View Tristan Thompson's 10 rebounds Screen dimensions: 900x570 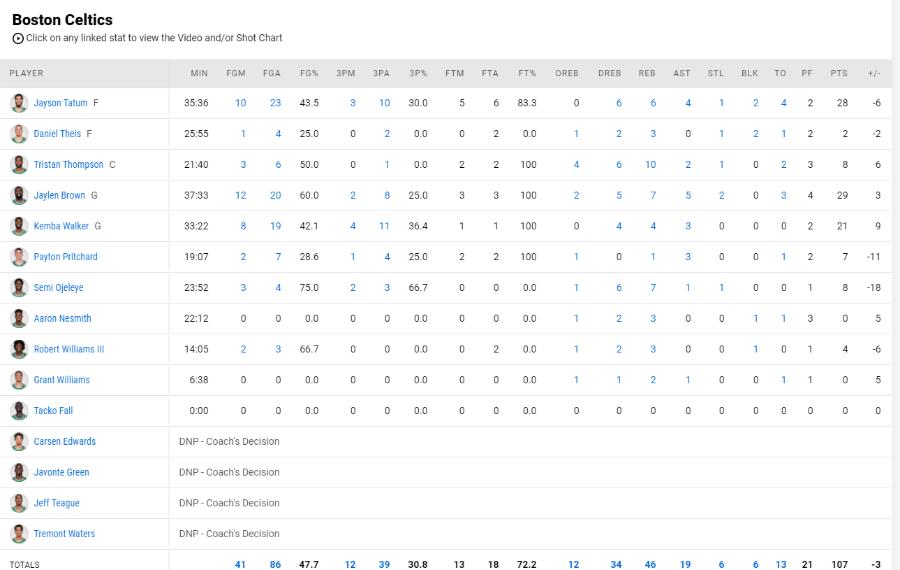tap(650, 165)
